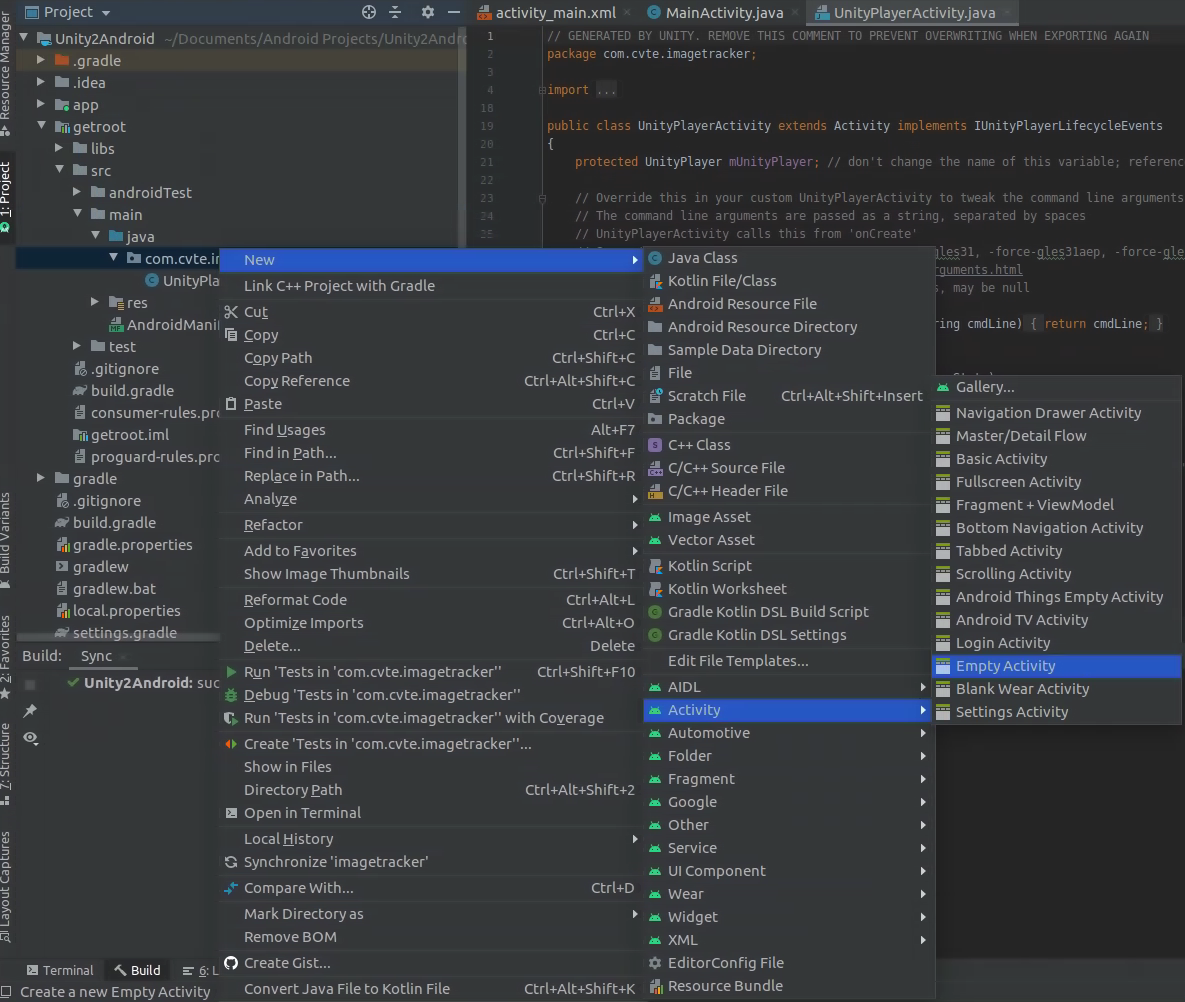Collapse the getroot module arrow
This screenshot has height=1002, width=1185.
click(x=42, y=125)
